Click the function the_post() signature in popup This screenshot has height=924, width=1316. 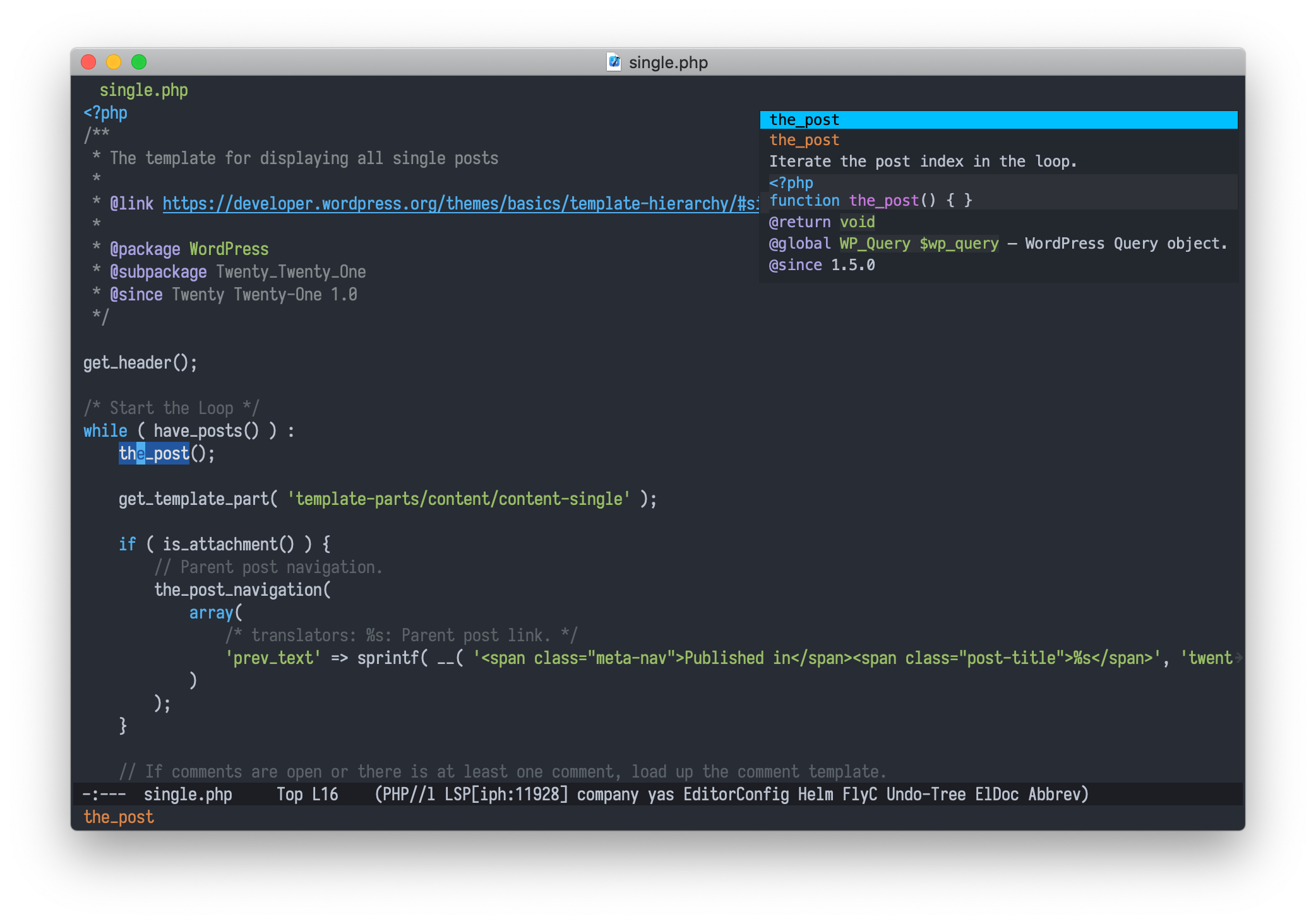click(x=870, y=201)
